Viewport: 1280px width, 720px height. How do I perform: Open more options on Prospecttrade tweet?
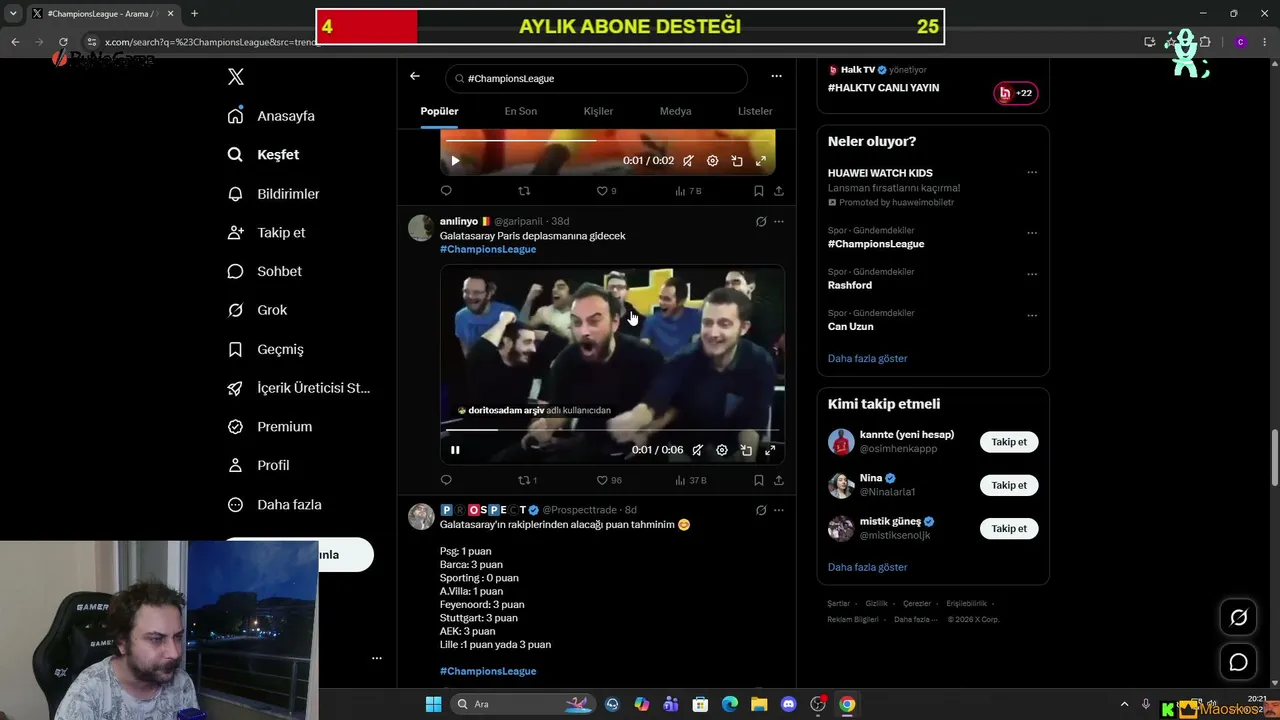[x=779, y=510]
